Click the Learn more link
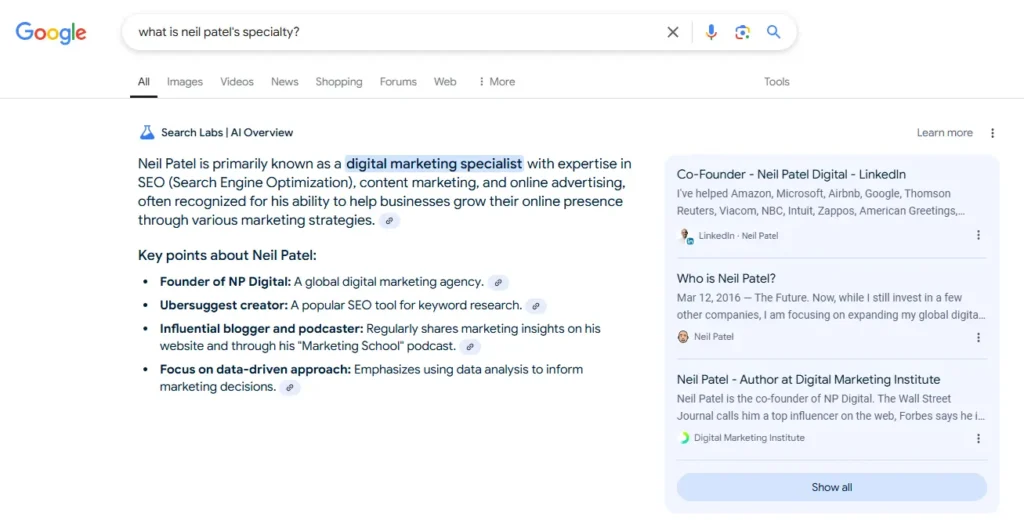This screenshot has height=527, width=1024. click(944, 133)
